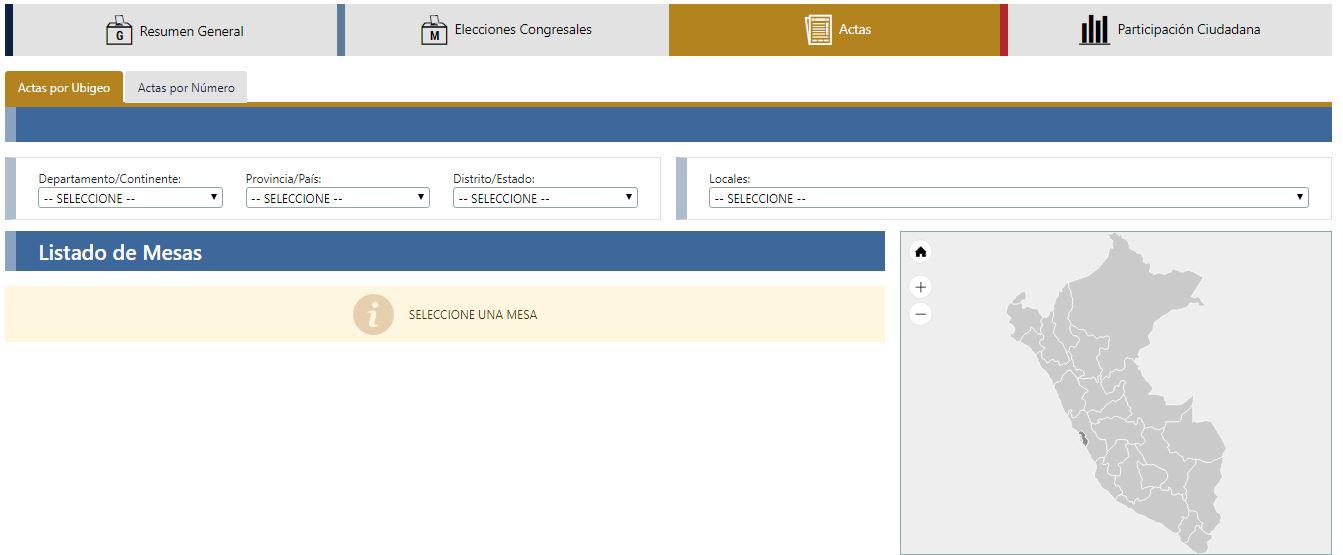Click the Participación Ciudadana bar chart icon
This screenshot has width=1343, height=555.
(x=1094, y=30)
